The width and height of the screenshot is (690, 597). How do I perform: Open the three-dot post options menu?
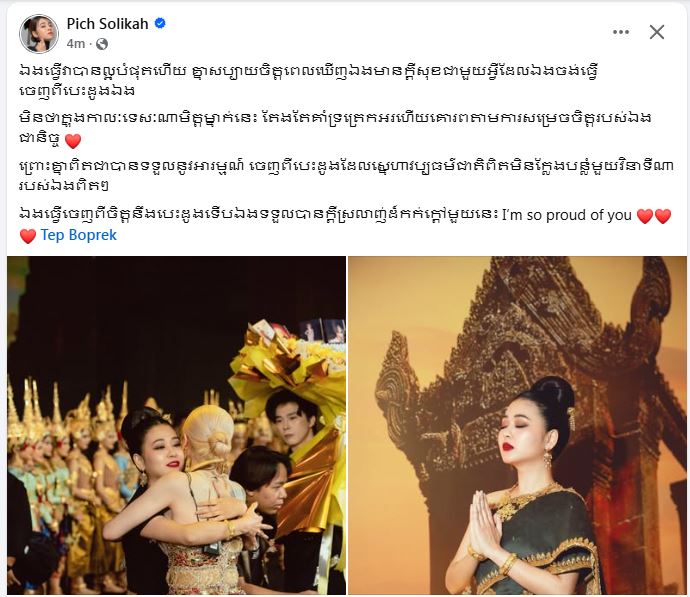pyautogui.click(x=620, y=32)
